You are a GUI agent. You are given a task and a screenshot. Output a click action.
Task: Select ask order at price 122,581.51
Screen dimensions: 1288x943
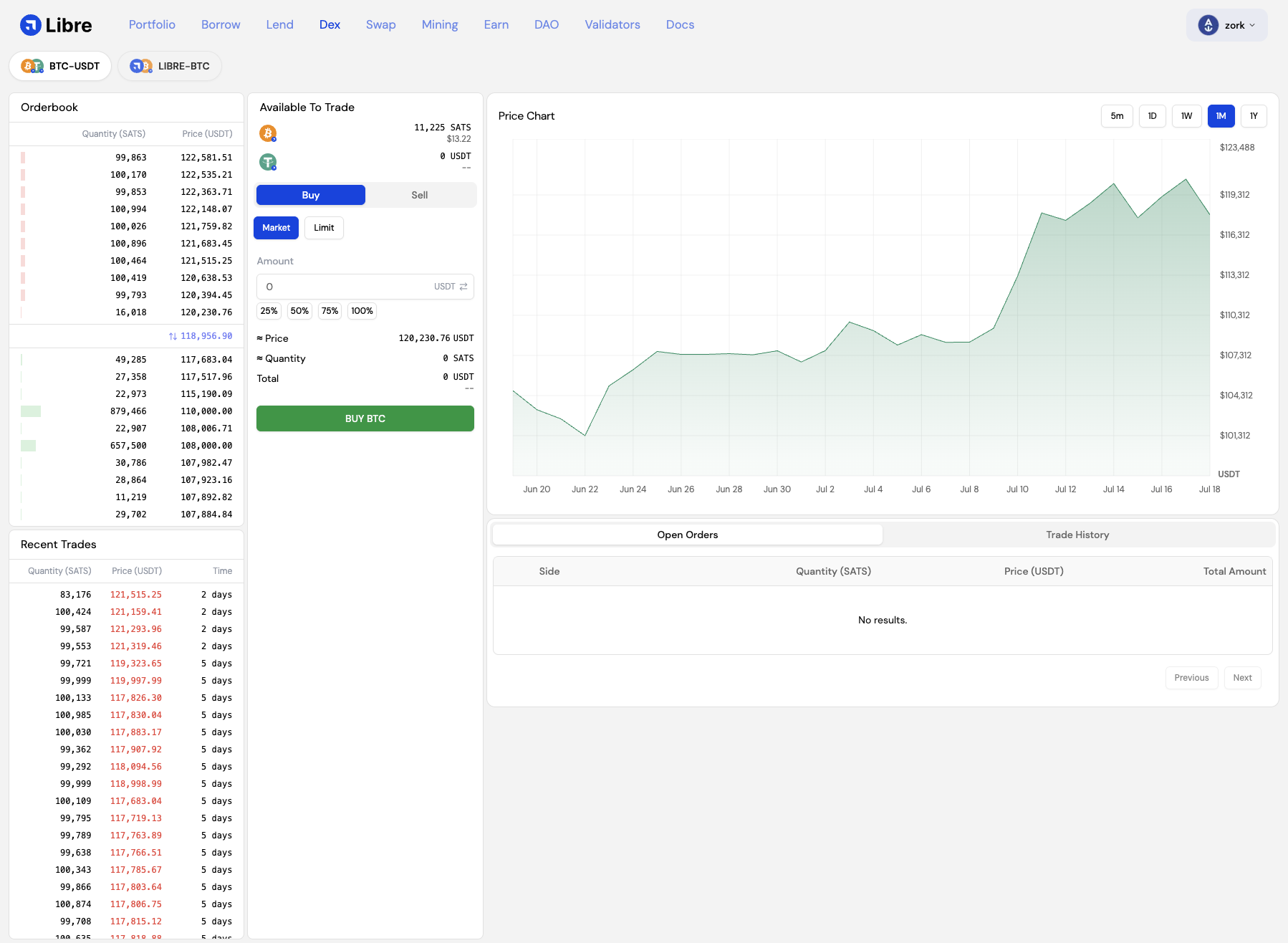127,158
